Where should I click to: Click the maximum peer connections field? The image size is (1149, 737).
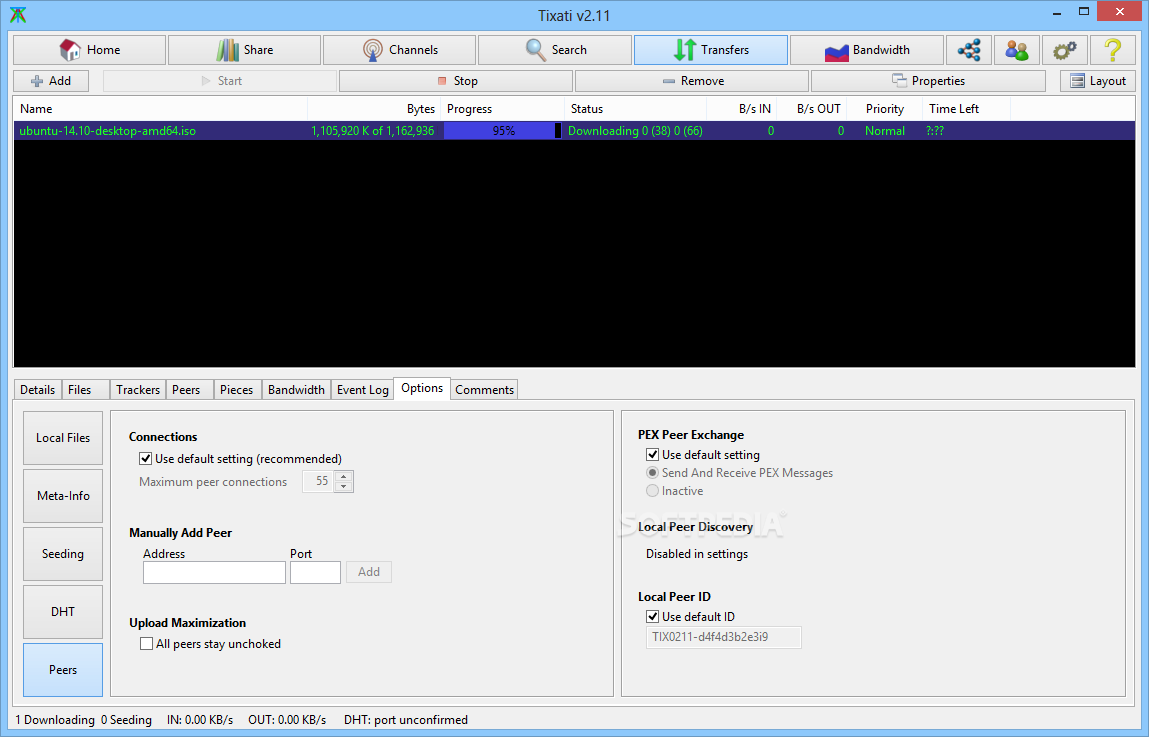[318, 481]
